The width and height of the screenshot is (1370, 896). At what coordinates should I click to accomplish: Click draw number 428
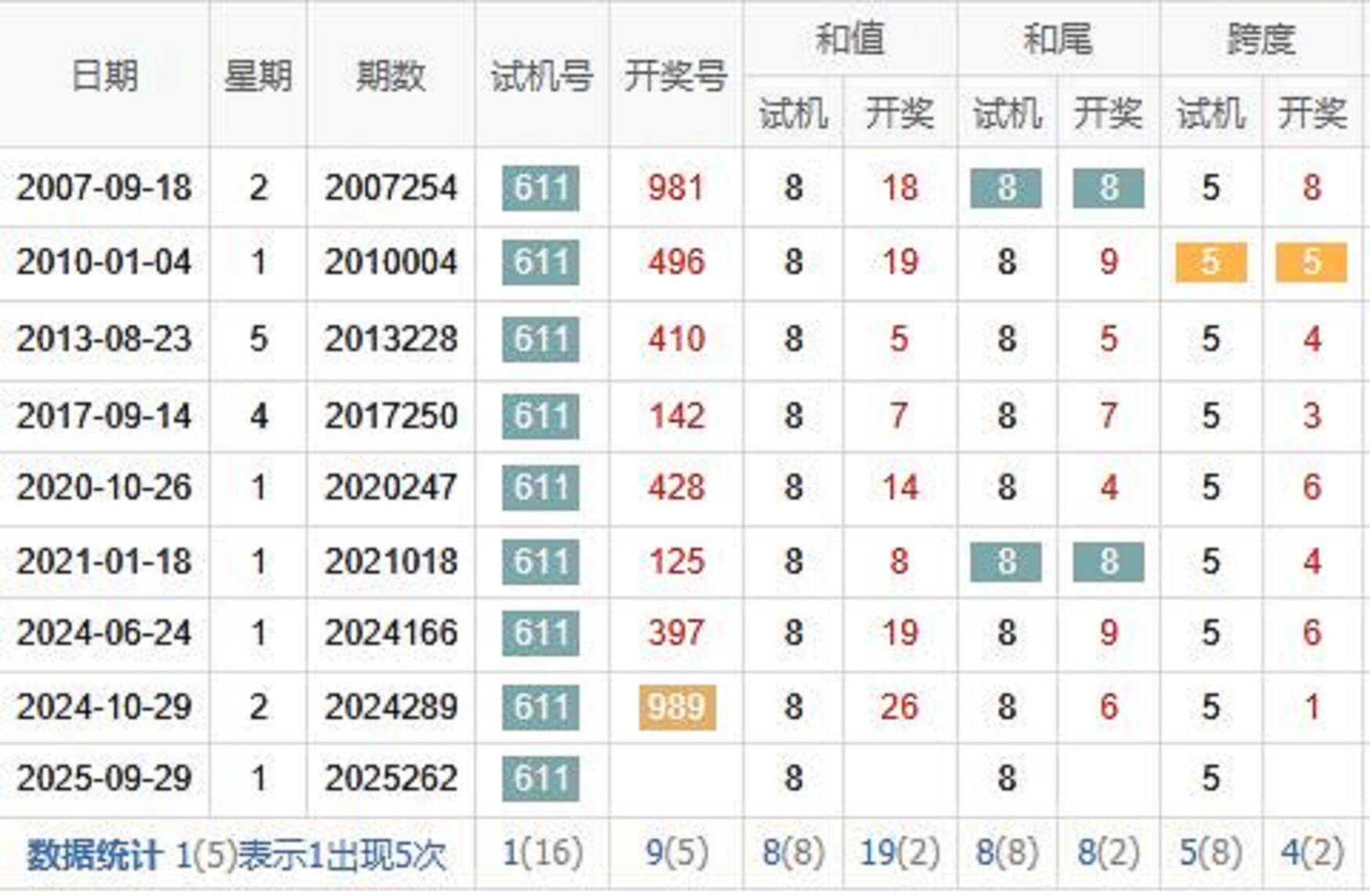(x=676, y=488)
